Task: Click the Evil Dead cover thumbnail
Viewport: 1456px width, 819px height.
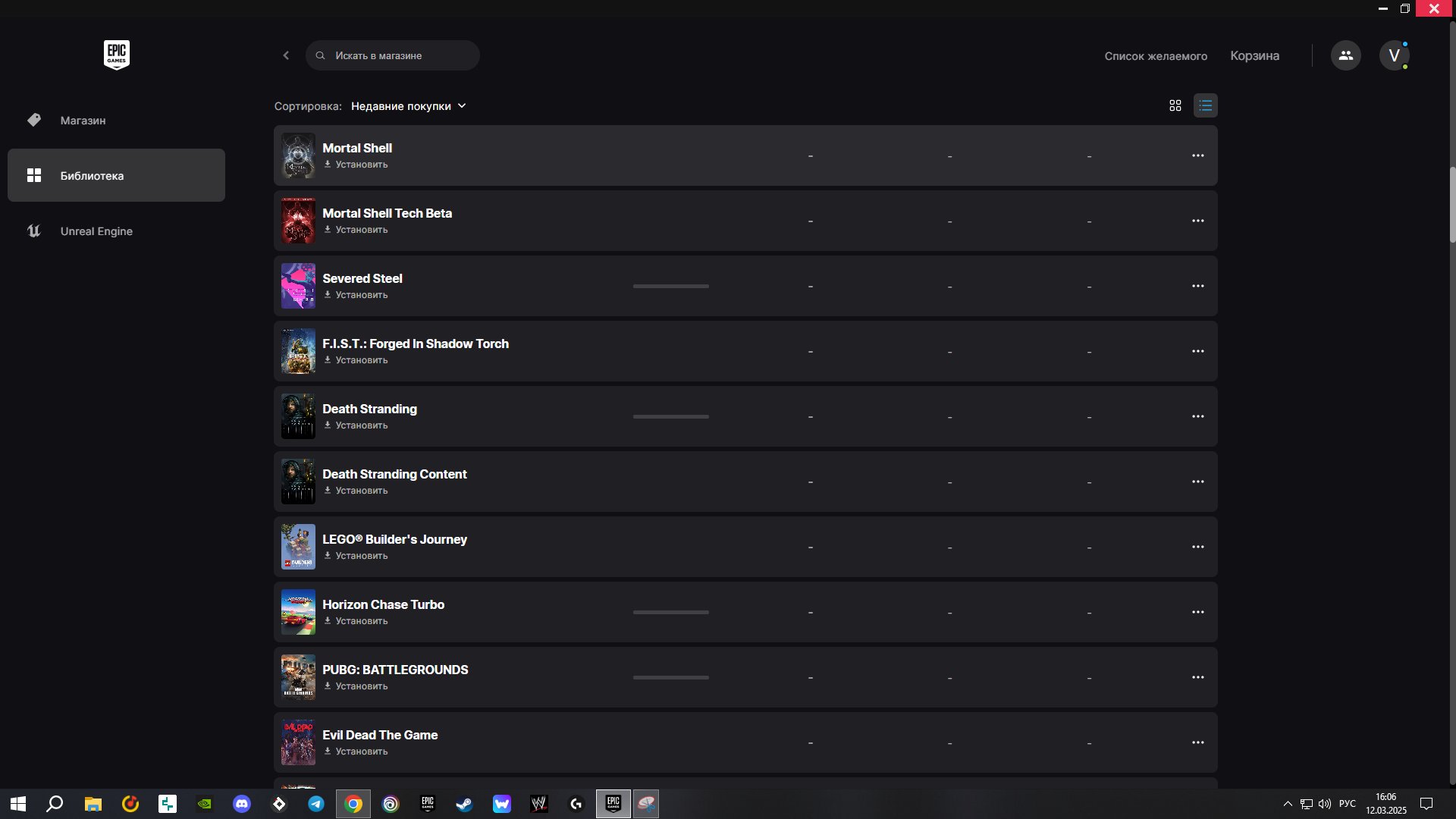Action: (298, 742)
